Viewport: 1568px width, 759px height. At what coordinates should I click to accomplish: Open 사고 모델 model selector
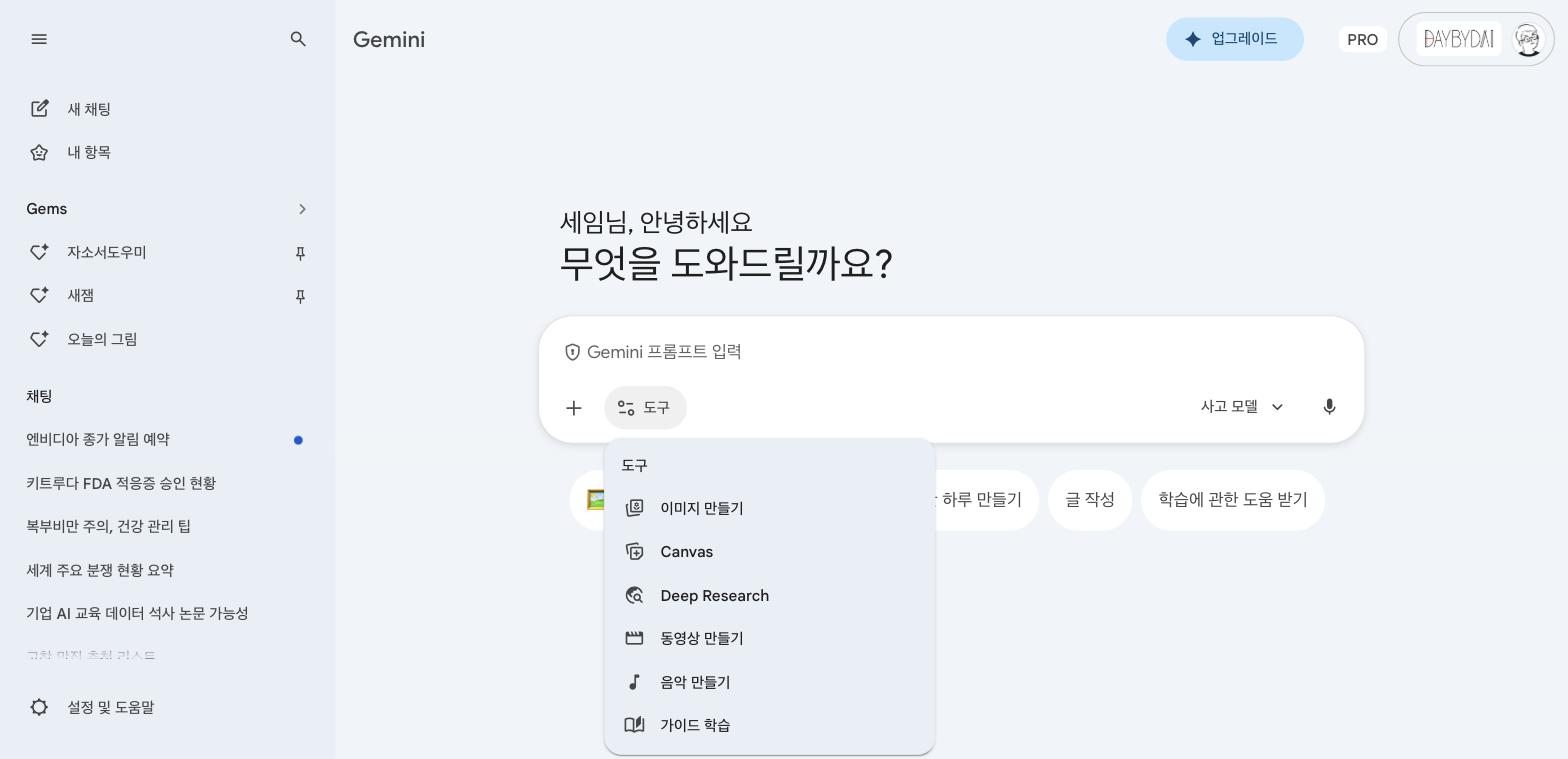click(x=1241, y=407)
